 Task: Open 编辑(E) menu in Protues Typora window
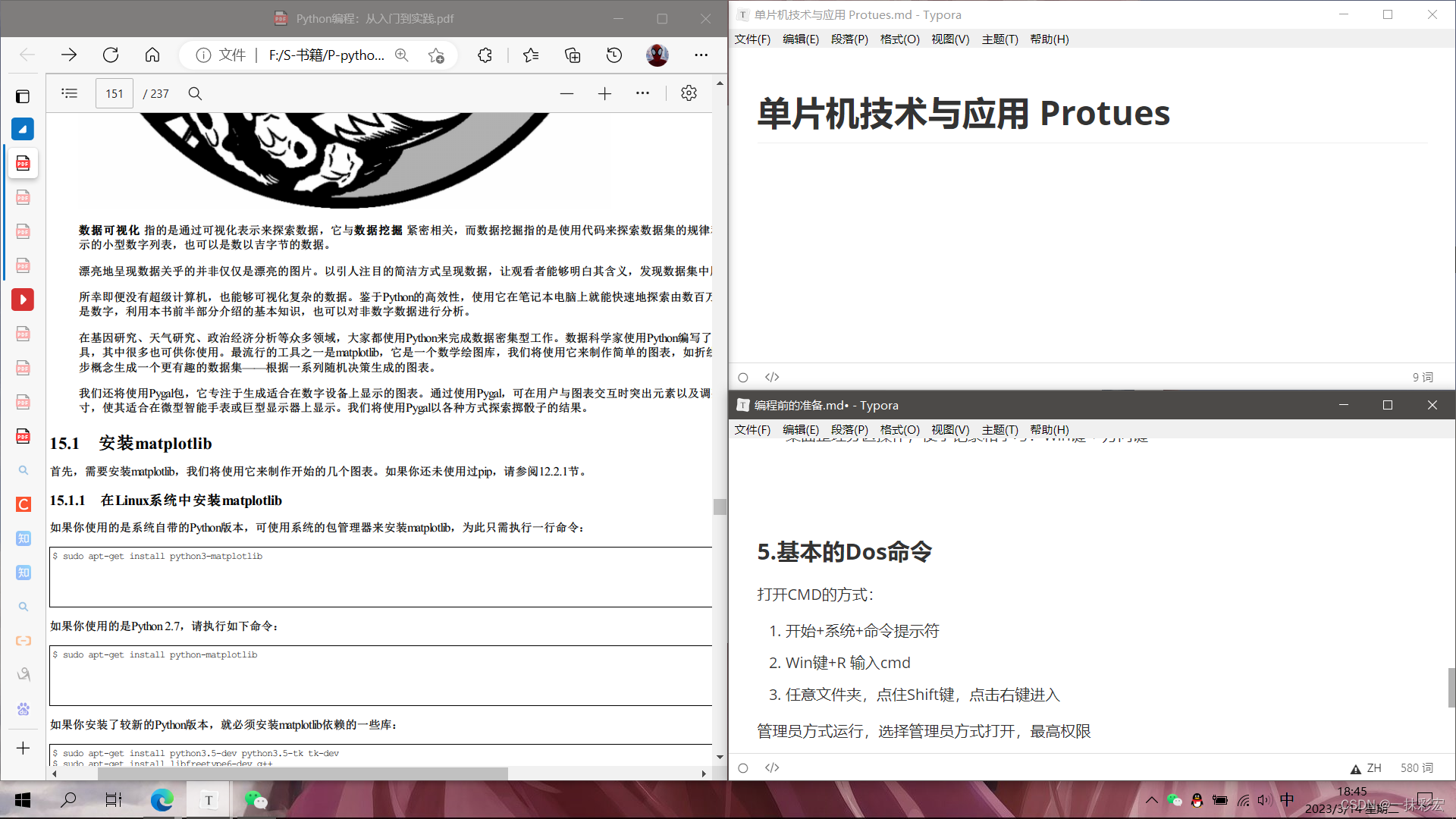801,39
